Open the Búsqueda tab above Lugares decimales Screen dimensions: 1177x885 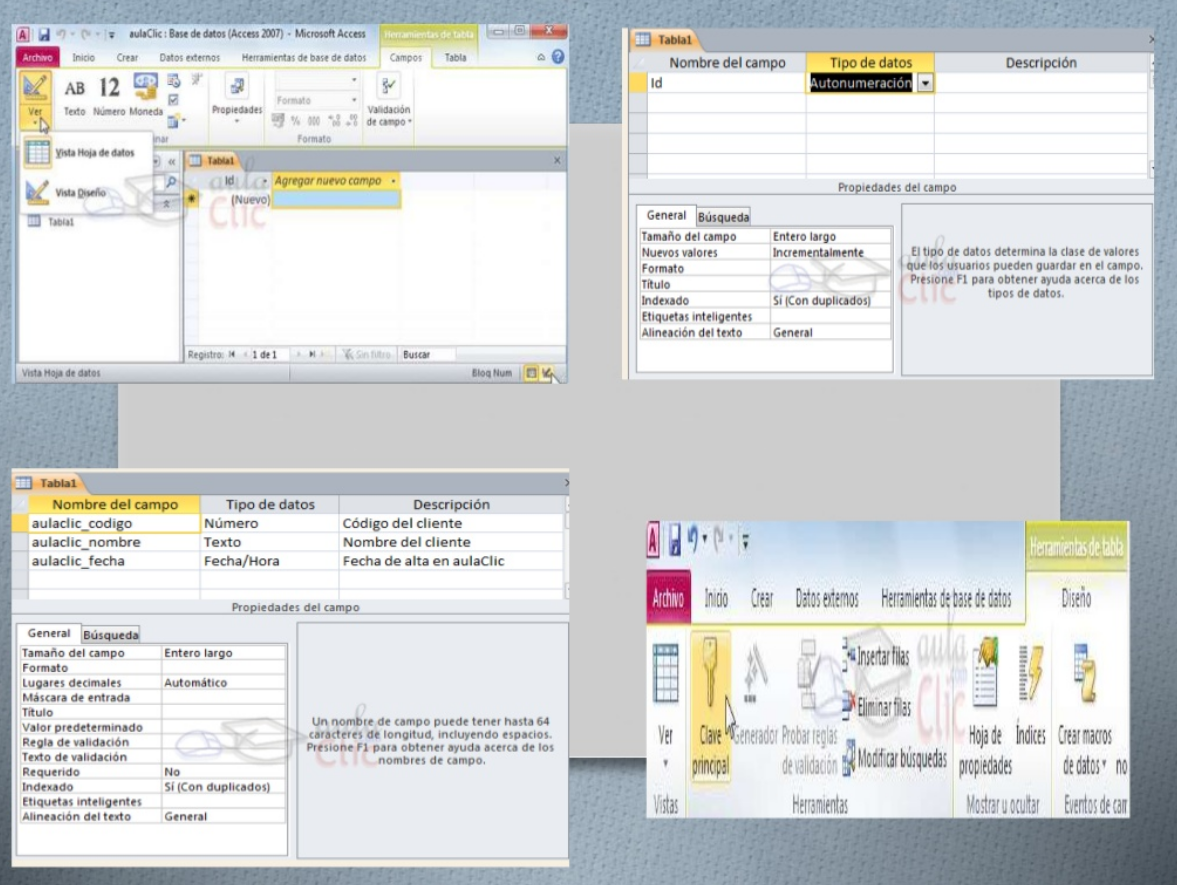[x=110, y=635]
